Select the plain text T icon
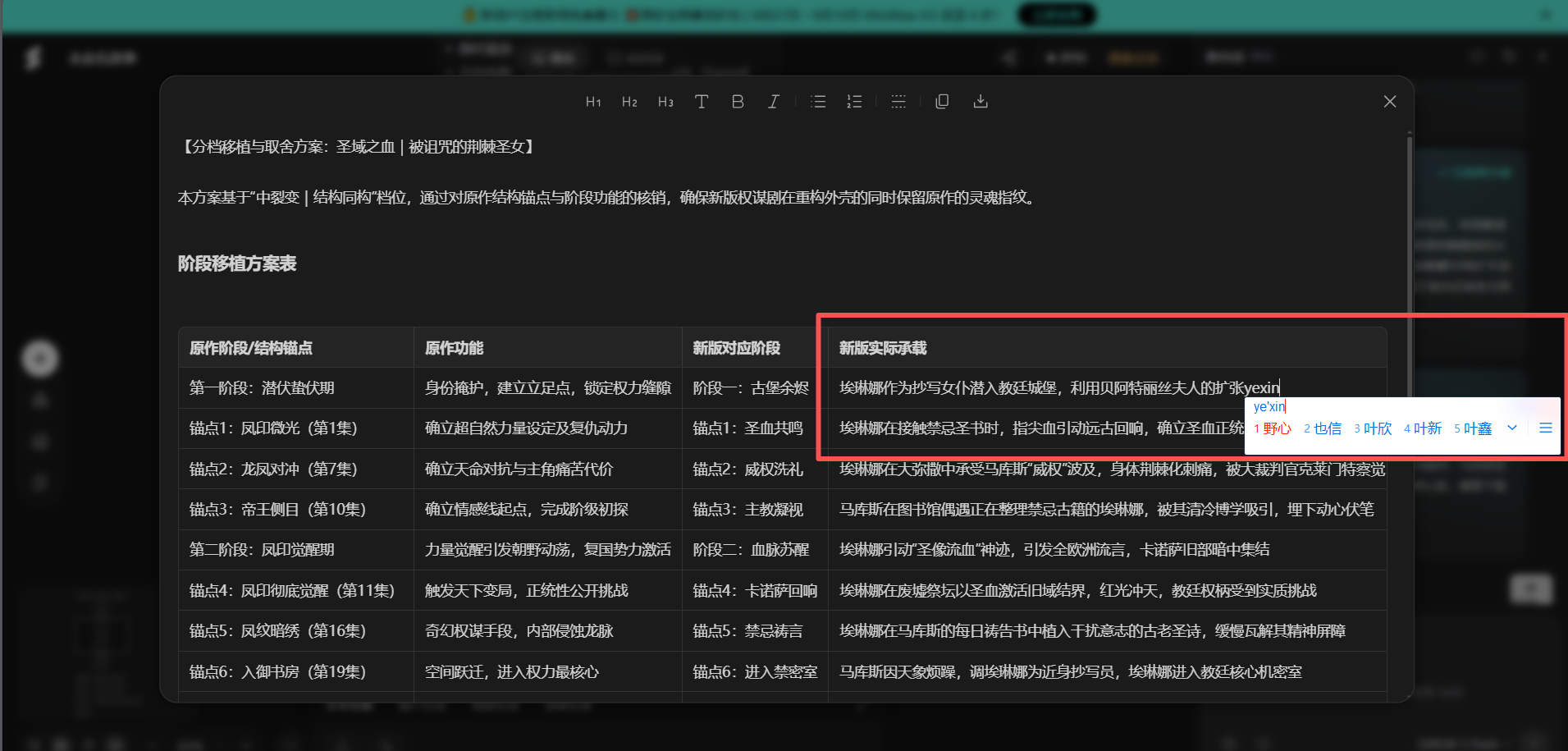The height and width of the screenshot is (751, 1568). click(702, 102)
